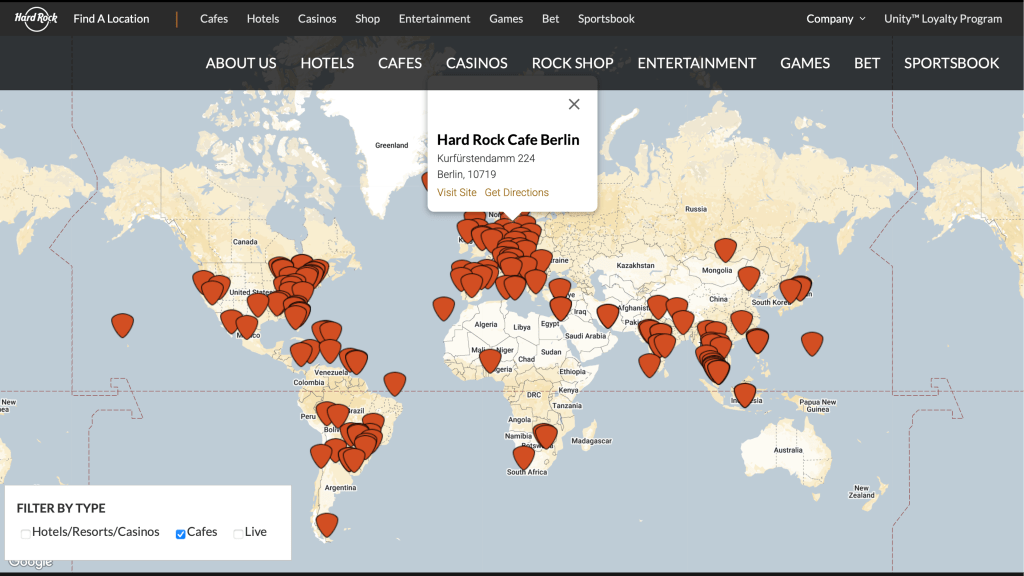1024x576 pixels.
Task: Click the map pin in South Africa
Action: coord(523,457)
